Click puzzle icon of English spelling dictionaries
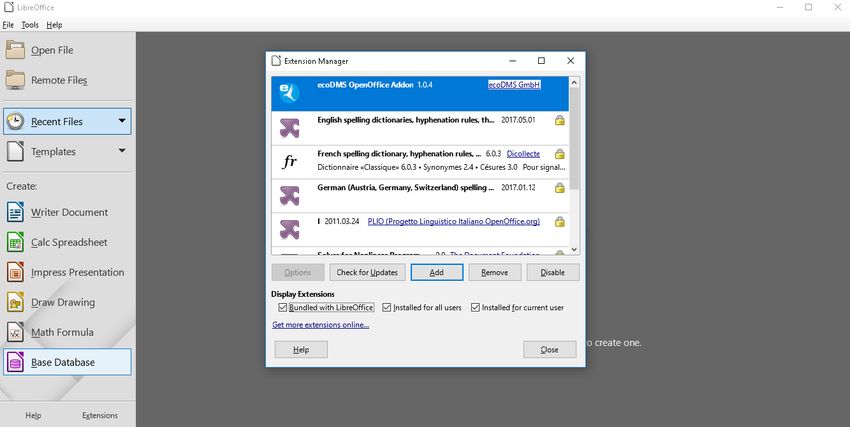Image resolution: width=850 pixels, height=427 pixels. 289,128
